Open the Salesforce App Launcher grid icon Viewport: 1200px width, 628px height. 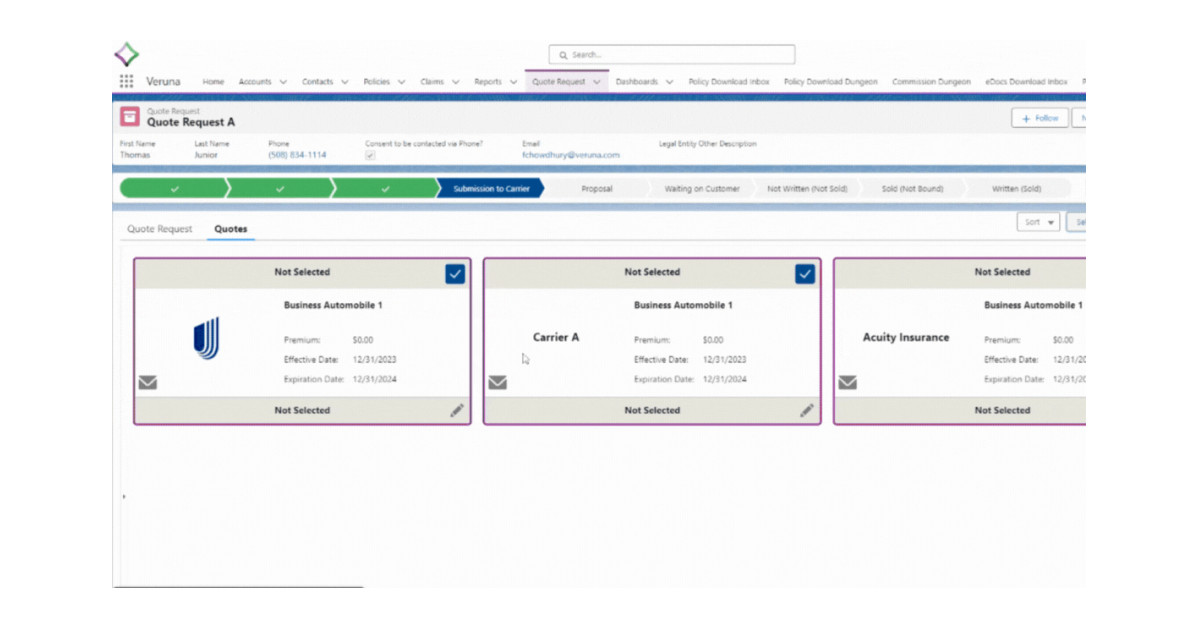point(127,81)
